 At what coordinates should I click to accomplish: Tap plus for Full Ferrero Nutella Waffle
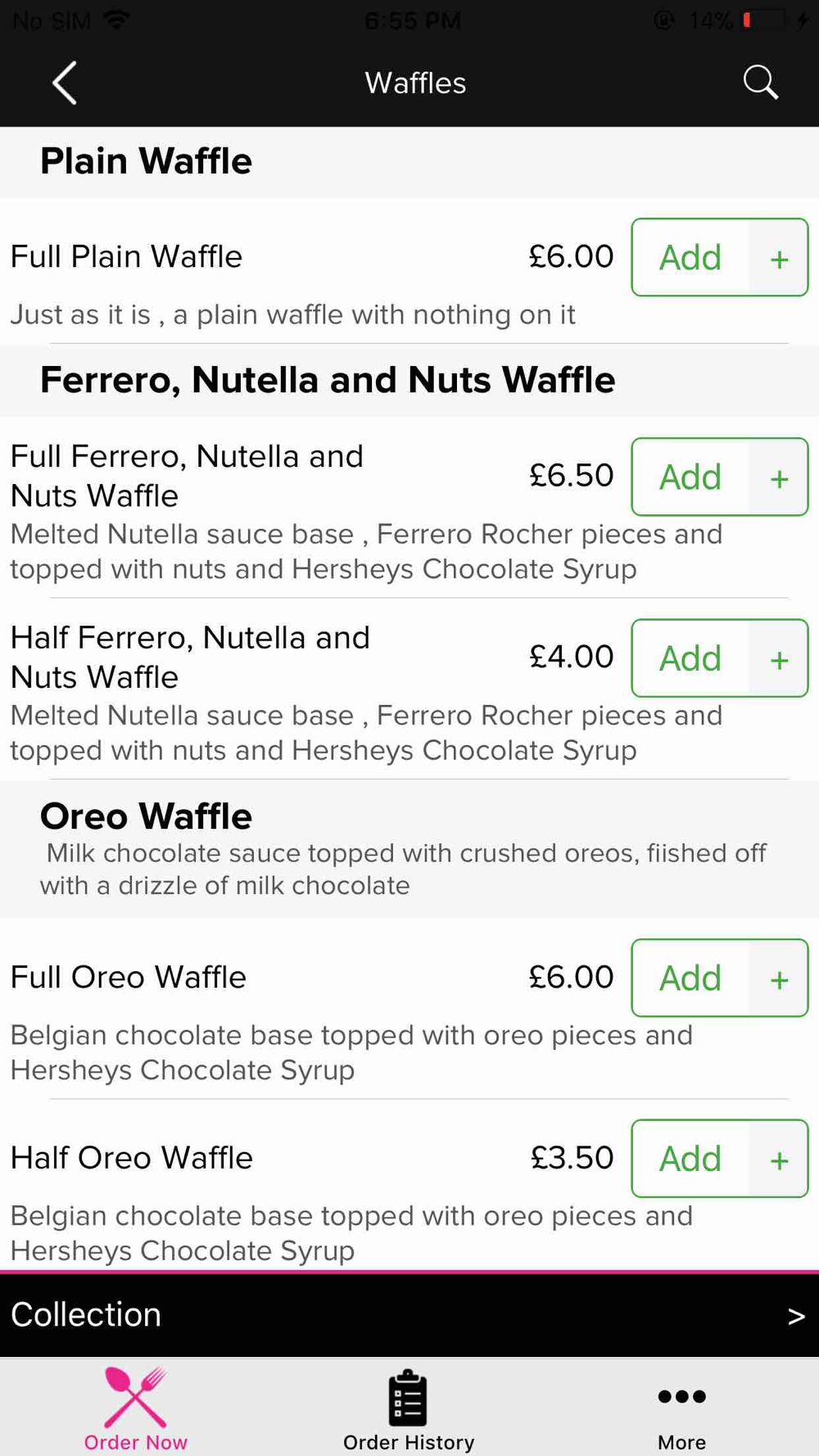tap(779, 477)
